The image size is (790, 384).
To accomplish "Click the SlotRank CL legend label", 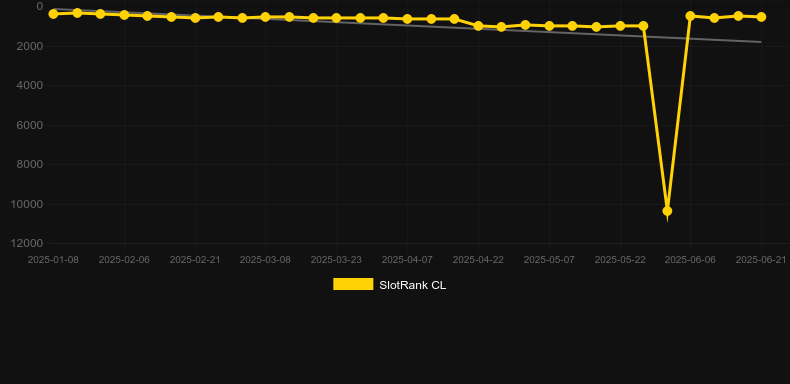I will tap(413, 285).
